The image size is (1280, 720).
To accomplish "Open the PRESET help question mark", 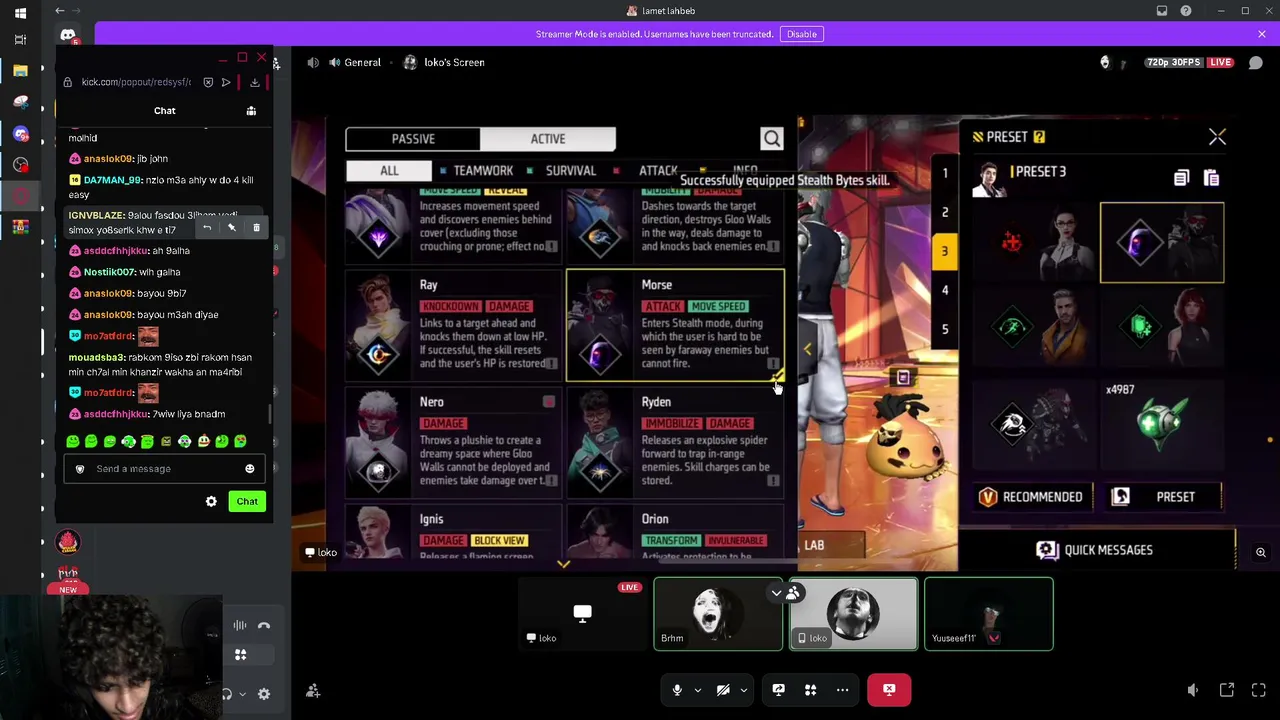I will click(1039, 137).
